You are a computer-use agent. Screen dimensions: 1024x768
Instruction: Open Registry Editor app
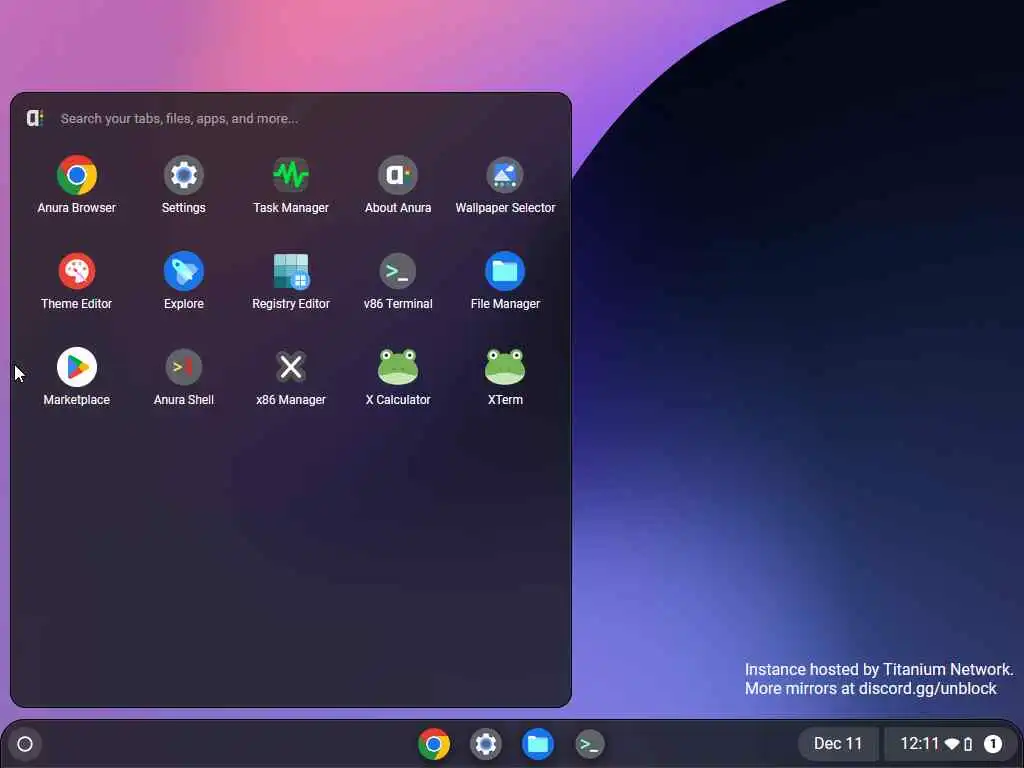click(291, 281)
